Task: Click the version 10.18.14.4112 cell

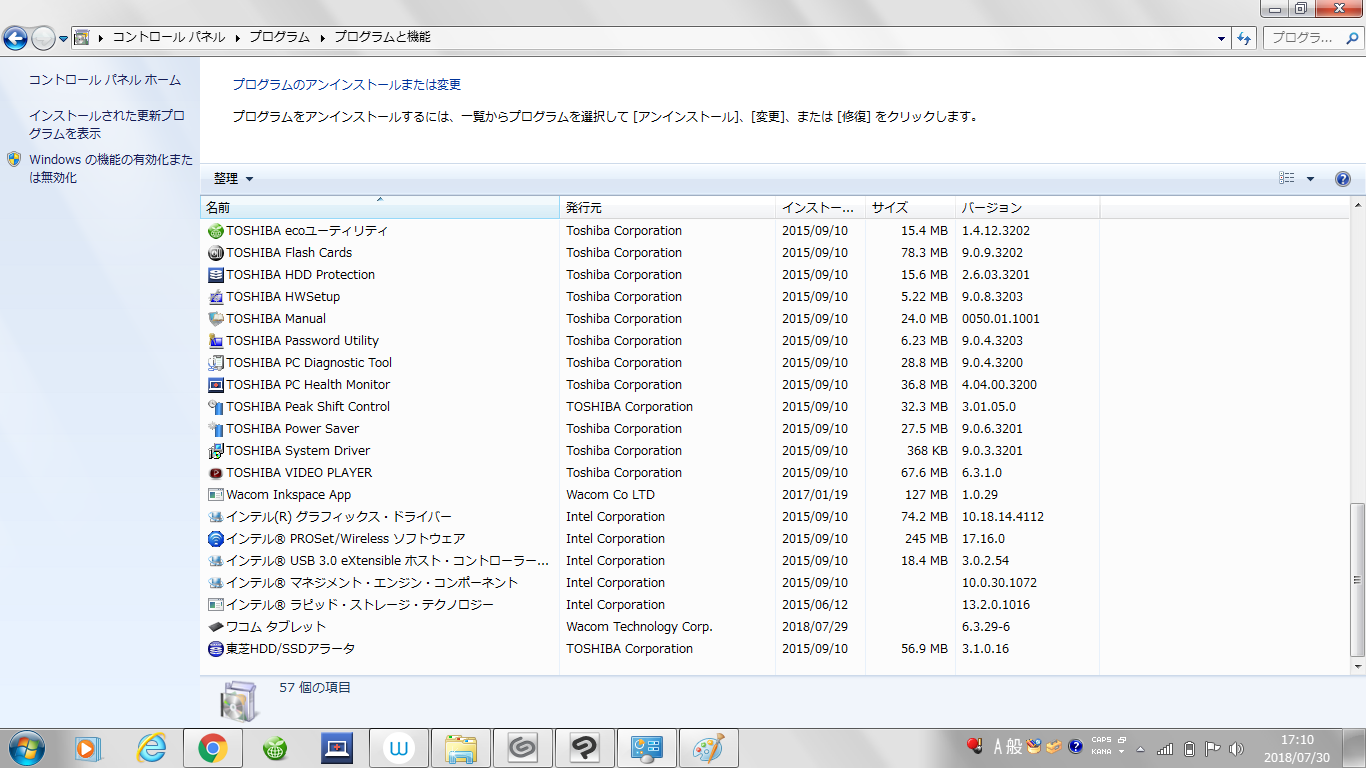Action: click(x=1002, y=517)
